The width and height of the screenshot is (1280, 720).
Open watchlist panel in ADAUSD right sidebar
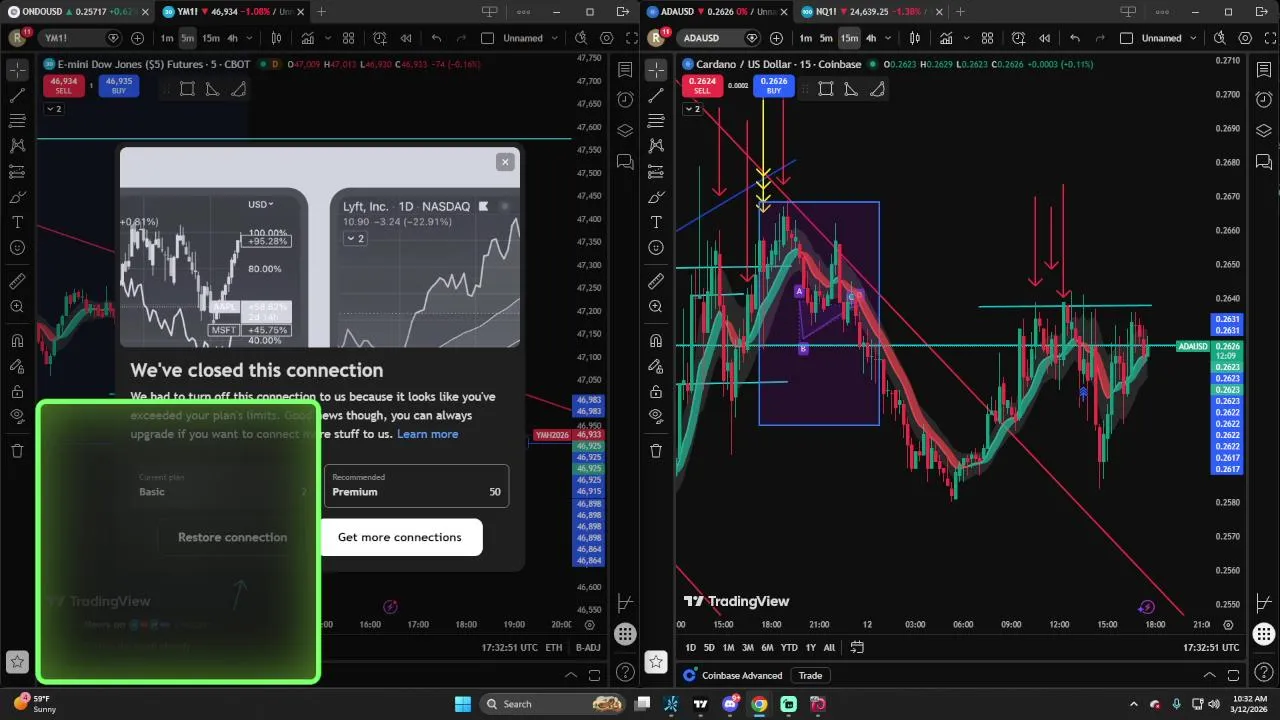(x=1264, y=70)
